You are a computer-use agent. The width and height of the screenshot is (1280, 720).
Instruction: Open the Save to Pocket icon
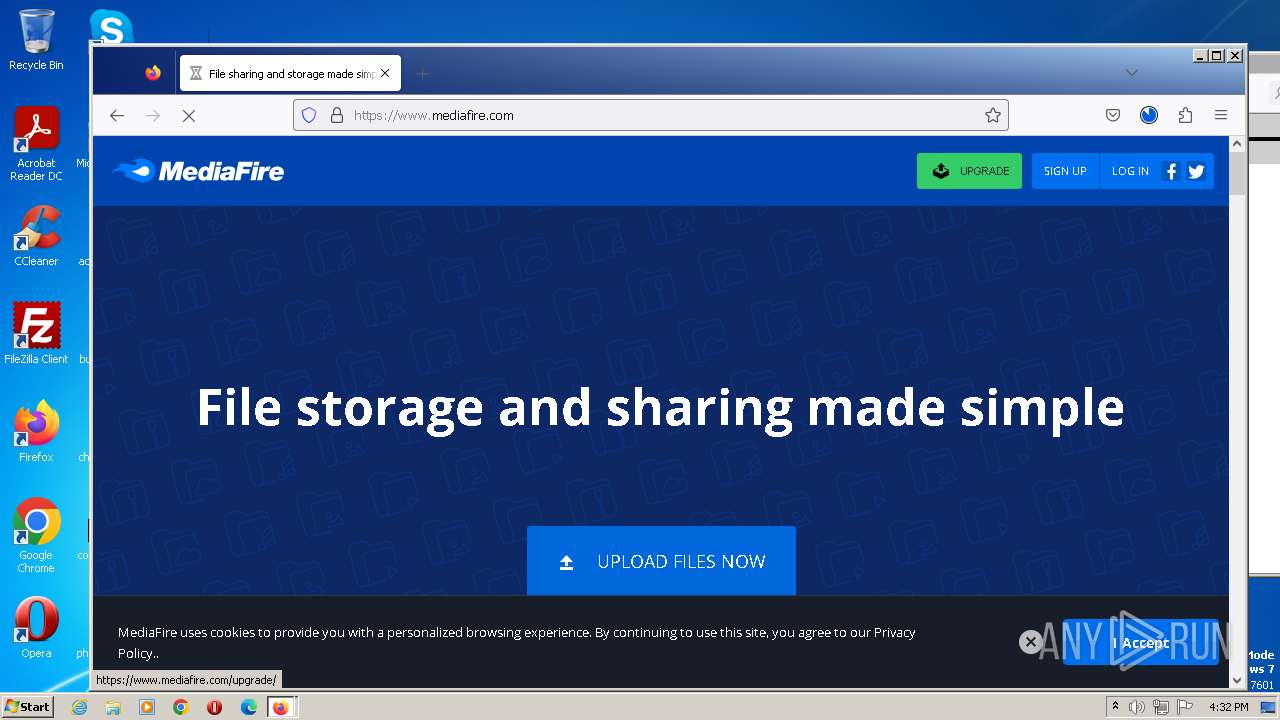tap(1113, 115)
